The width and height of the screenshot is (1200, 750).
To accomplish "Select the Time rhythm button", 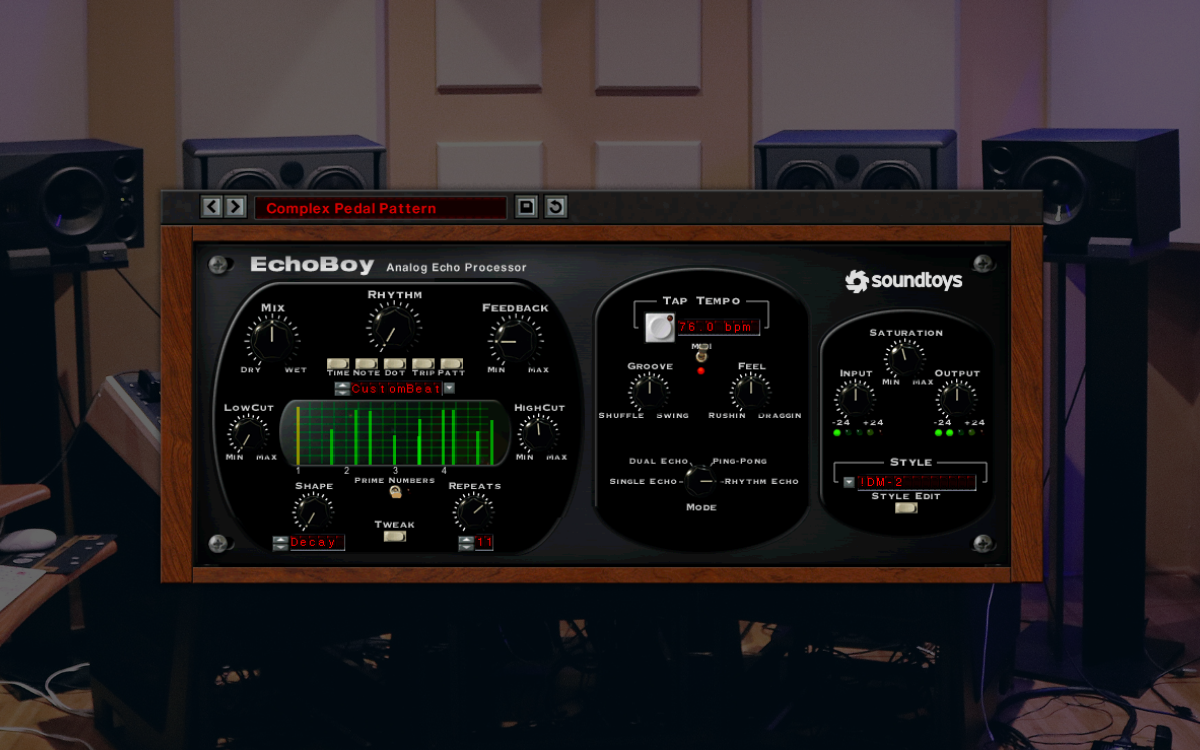I will 337,362.
